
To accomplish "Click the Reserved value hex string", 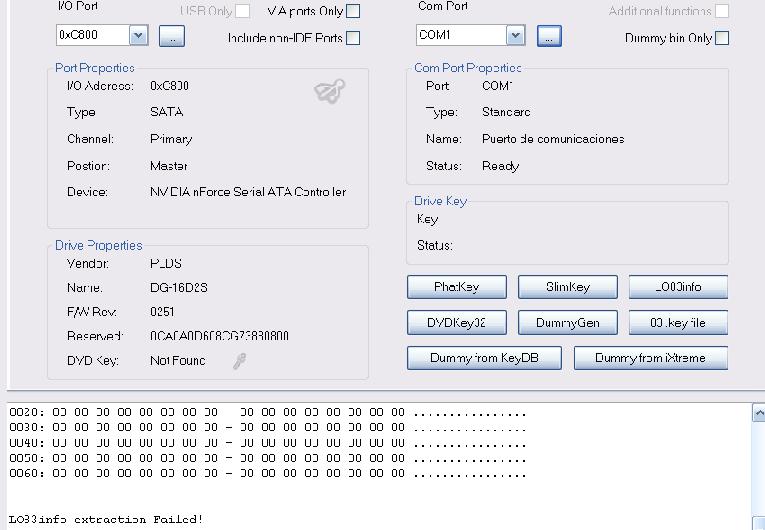I will [x=219, y=336].
